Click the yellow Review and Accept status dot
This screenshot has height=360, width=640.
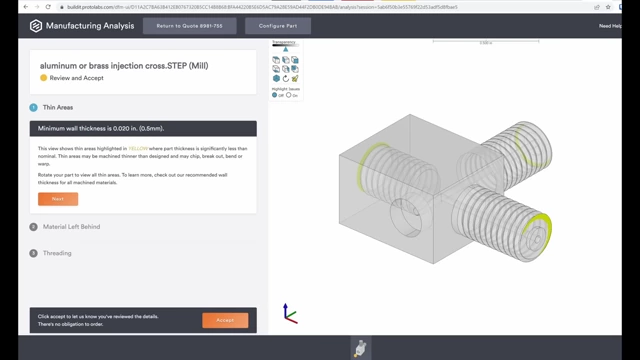44,78
